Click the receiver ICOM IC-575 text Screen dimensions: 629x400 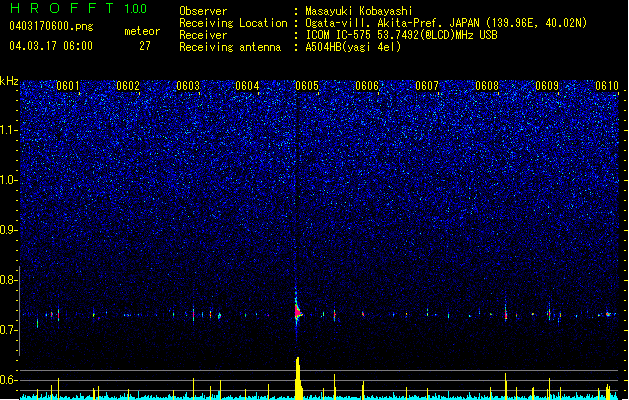(x=401, y=35)
